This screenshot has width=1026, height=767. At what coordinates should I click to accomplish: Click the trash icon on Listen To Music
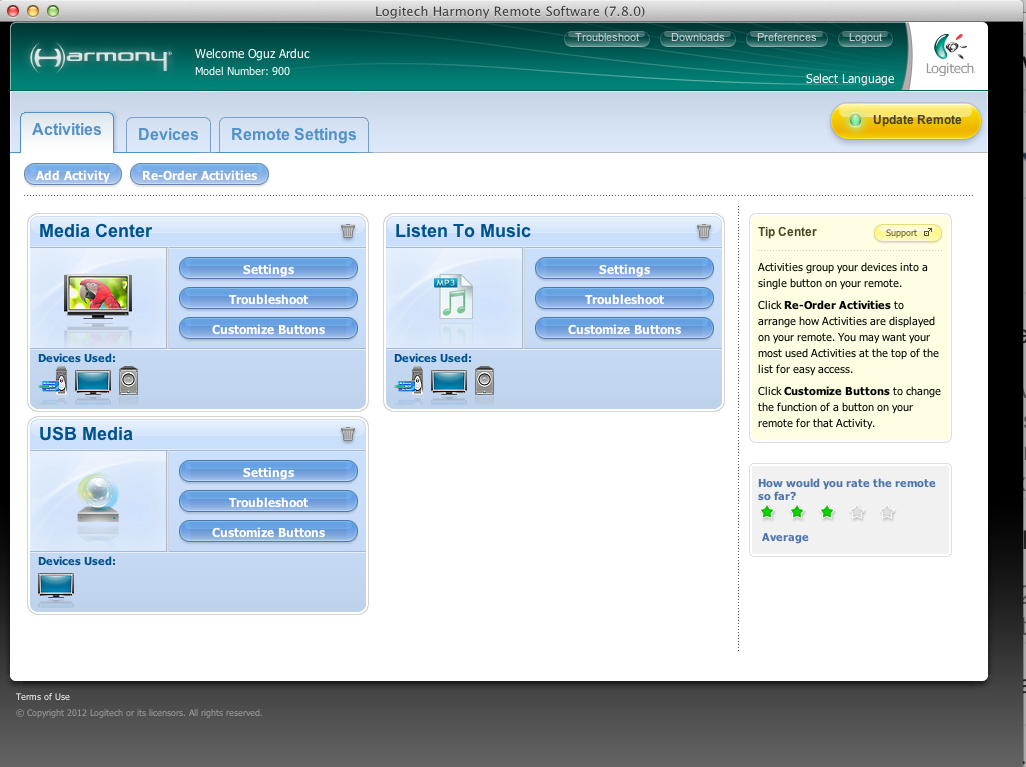(x=704, y=231)
